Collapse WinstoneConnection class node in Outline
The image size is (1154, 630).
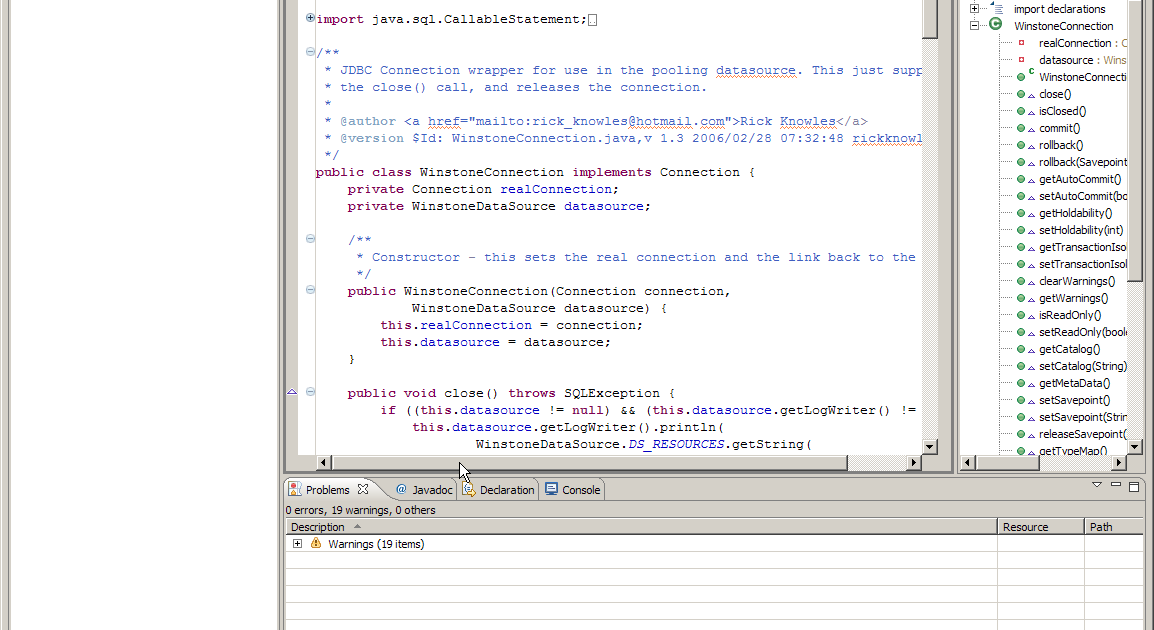974,25
